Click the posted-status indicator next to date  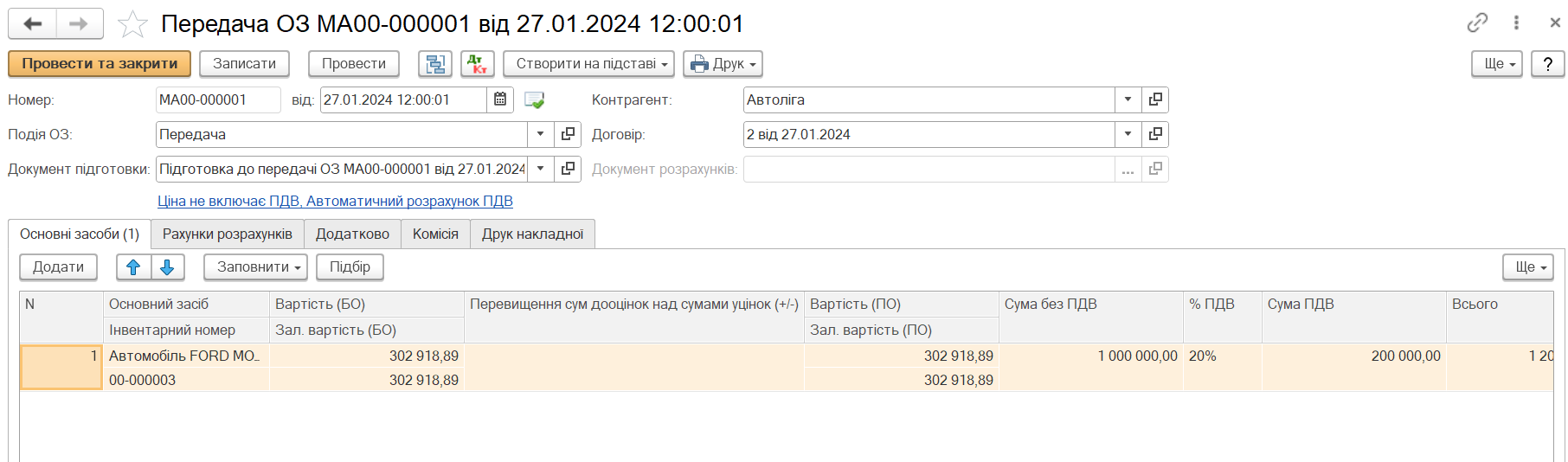[x=535, y=100]
